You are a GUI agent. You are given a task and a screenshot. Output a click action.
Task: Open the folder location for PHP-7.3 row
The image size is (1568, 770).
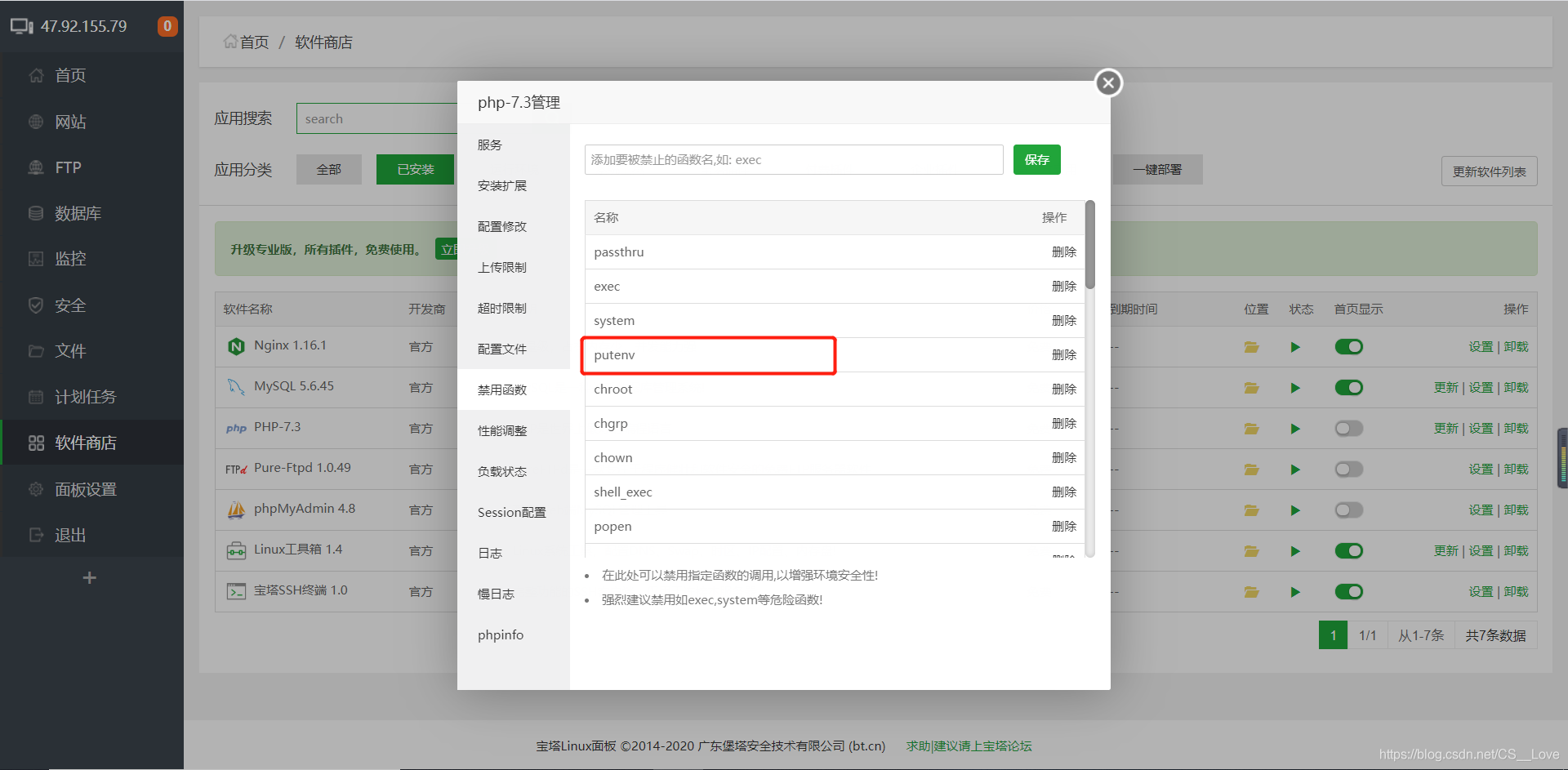coord(1251,429)
